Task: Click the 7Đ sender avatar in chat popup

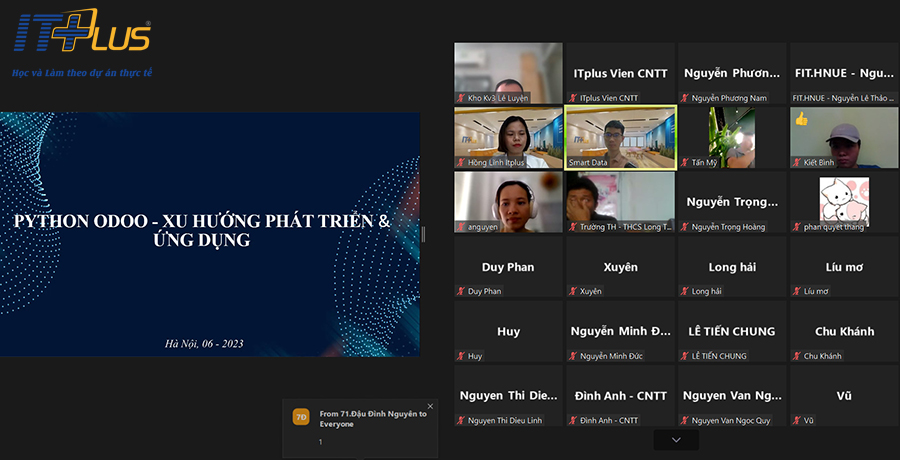Action: coord(300,417)
